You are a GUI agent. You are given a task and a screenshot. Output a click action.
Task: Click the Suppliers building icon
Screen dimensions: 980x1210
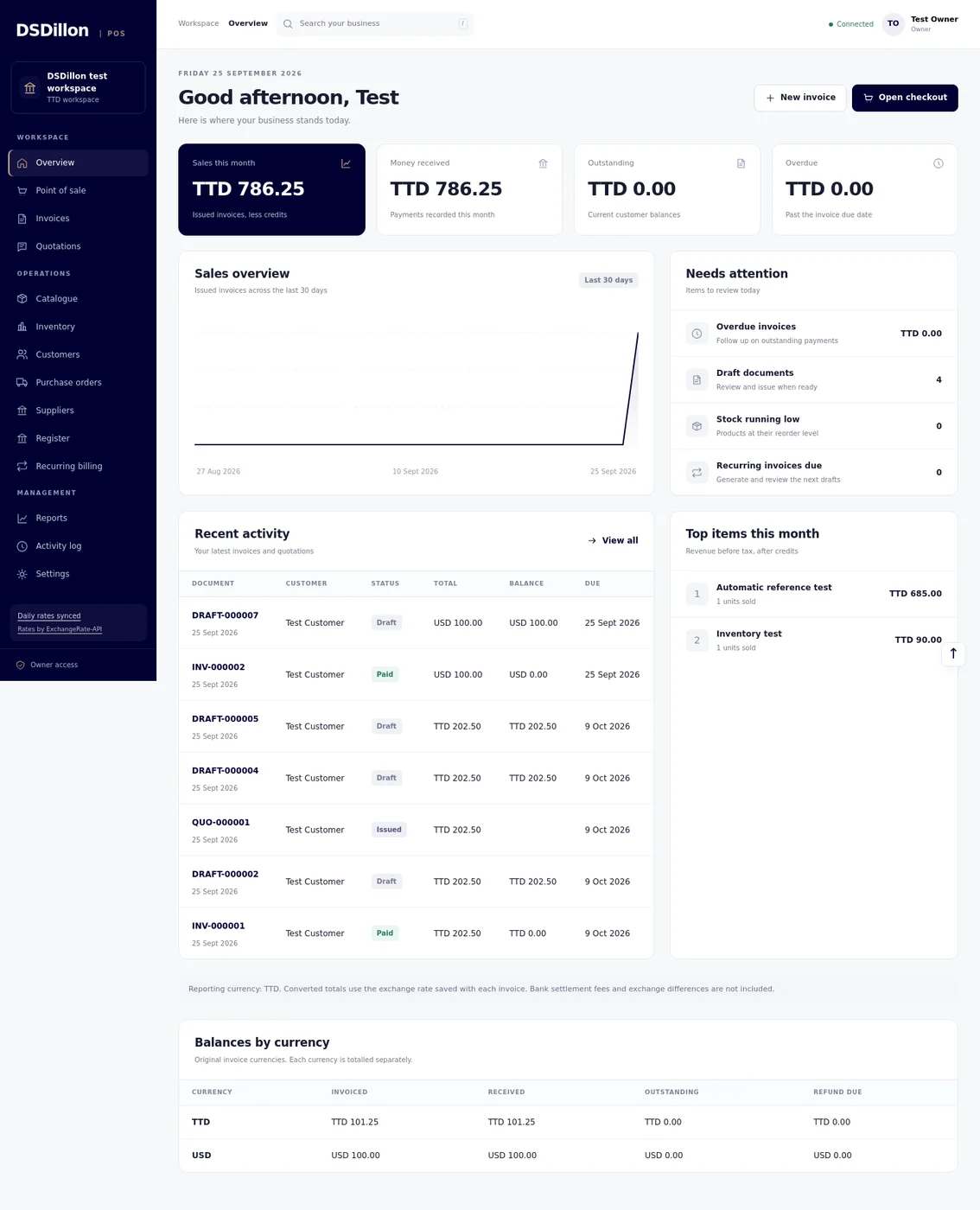(22, 411)
